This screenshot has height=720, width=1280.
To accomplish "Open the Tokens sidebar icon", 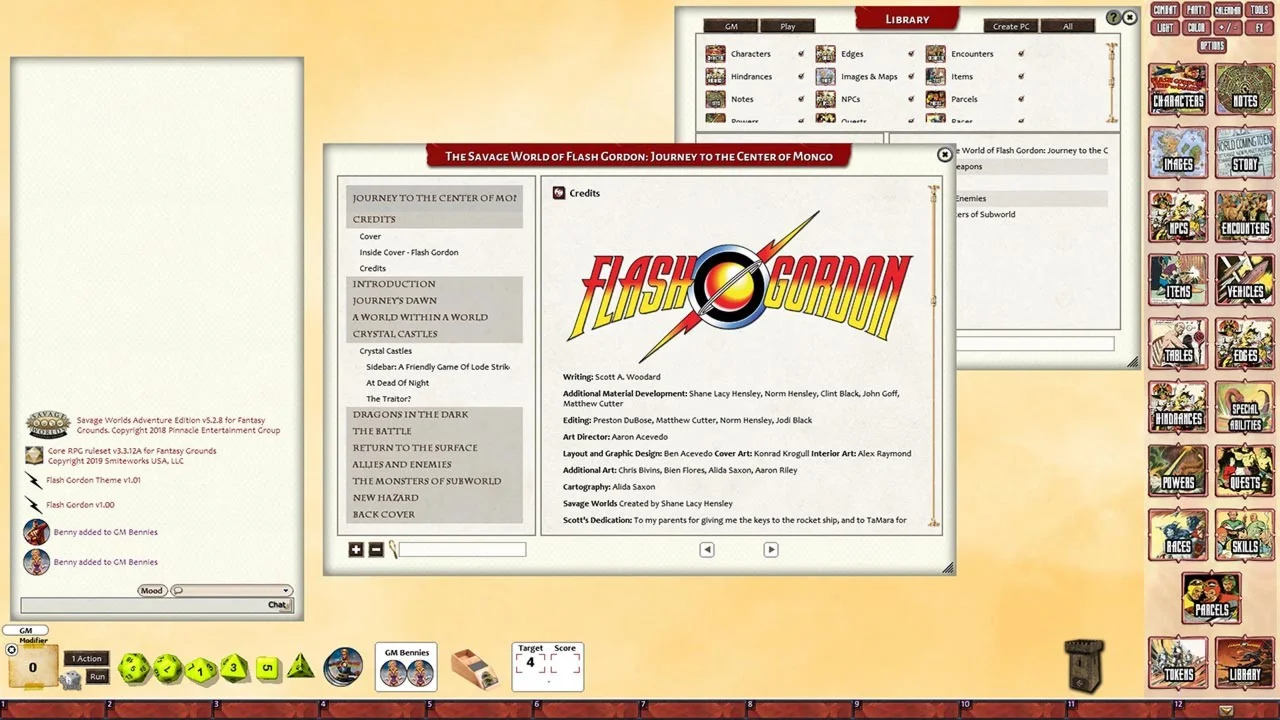I will [1178, 663].
